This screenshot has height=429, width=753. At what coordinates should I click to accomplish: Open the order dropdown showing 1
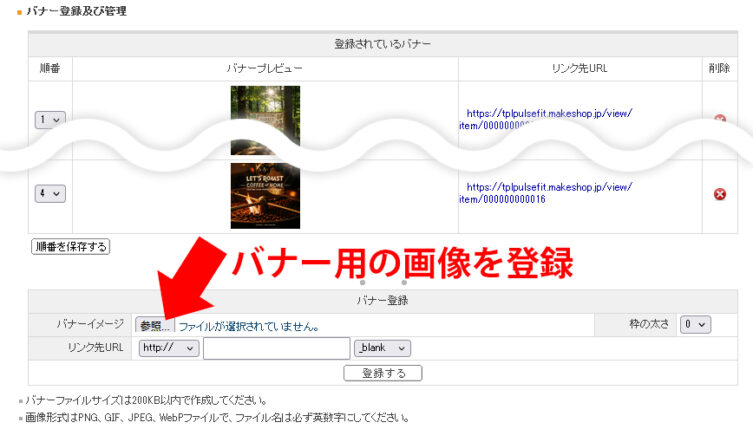(49, 120)
